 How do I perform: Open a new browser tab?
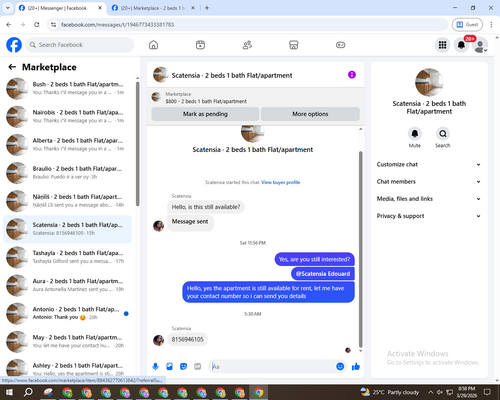[x=207, y=8]
